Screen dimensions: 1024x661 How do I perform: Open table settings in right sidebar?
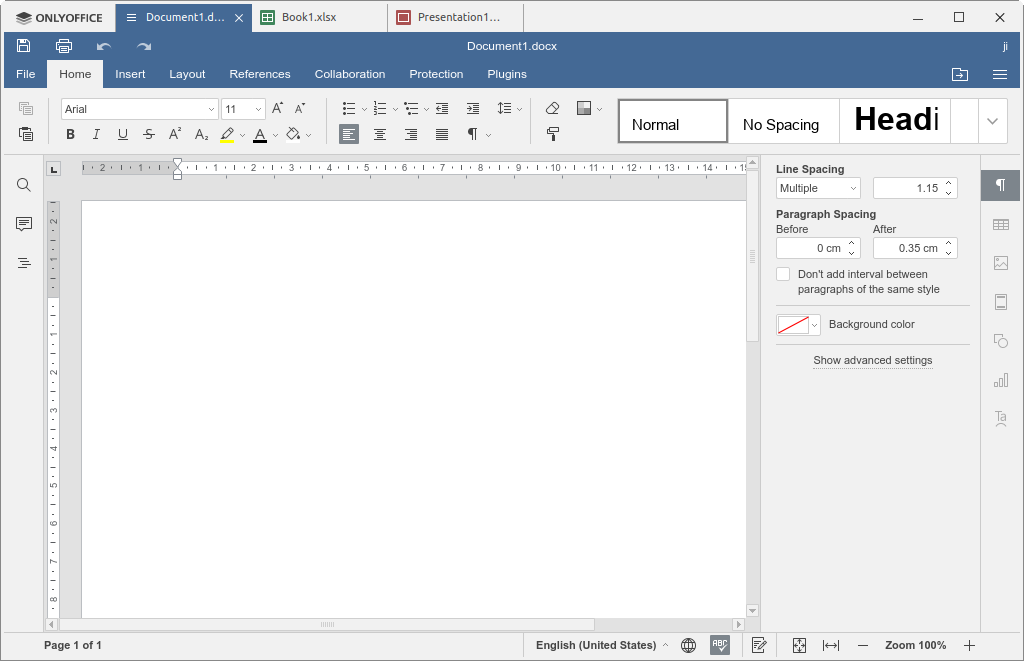pos(1000,225)
